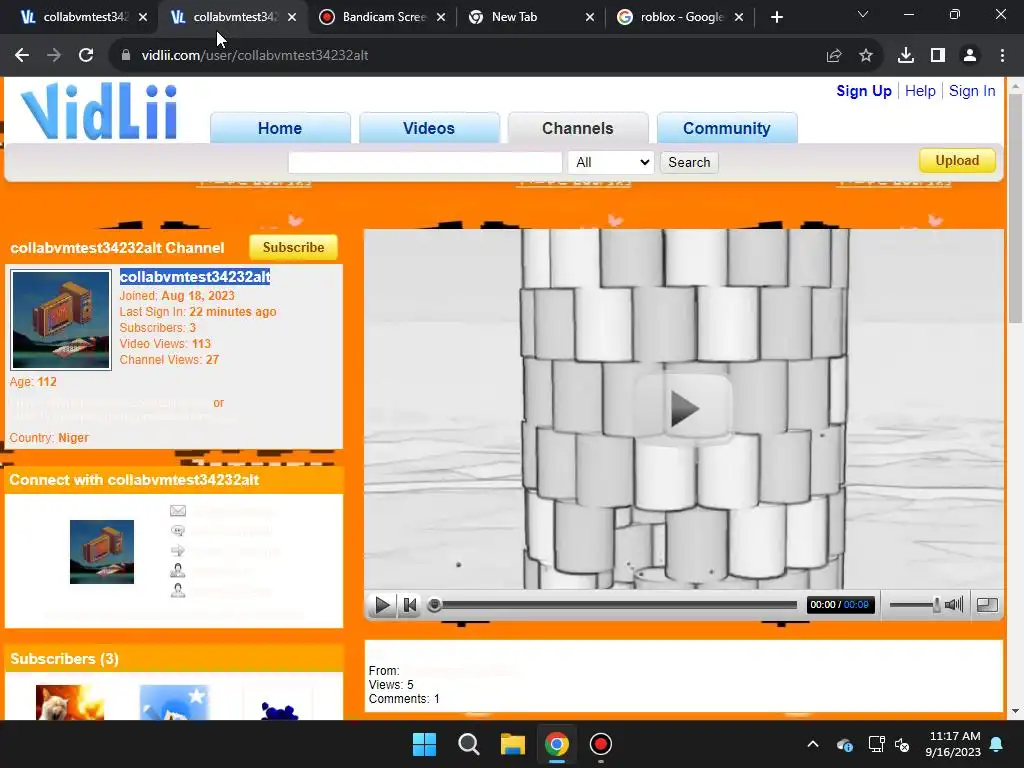
Task: Show hidden system tray icons
Action: (812, 744)
